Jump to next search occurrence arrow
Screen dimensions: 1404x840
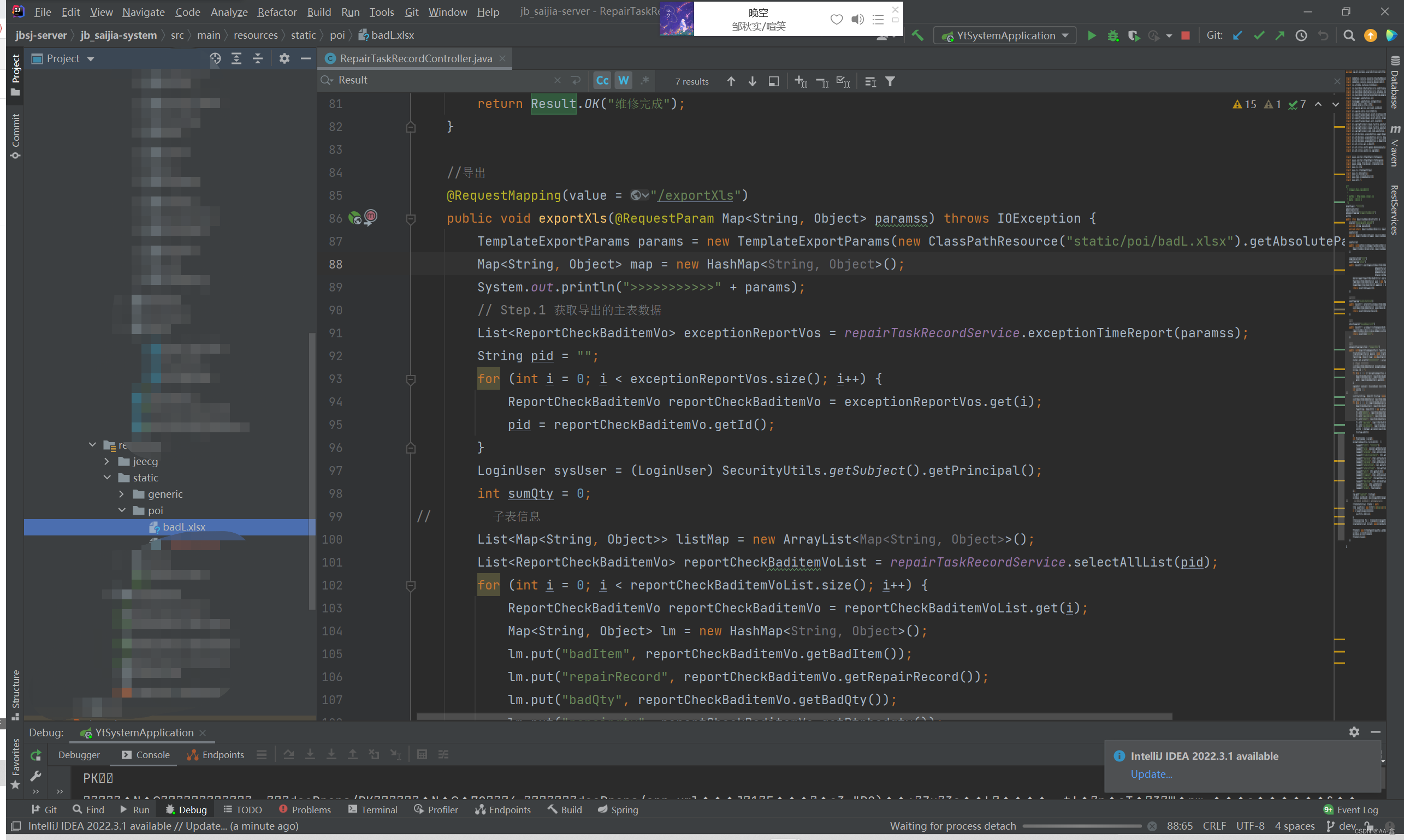(x=752, y=81)
